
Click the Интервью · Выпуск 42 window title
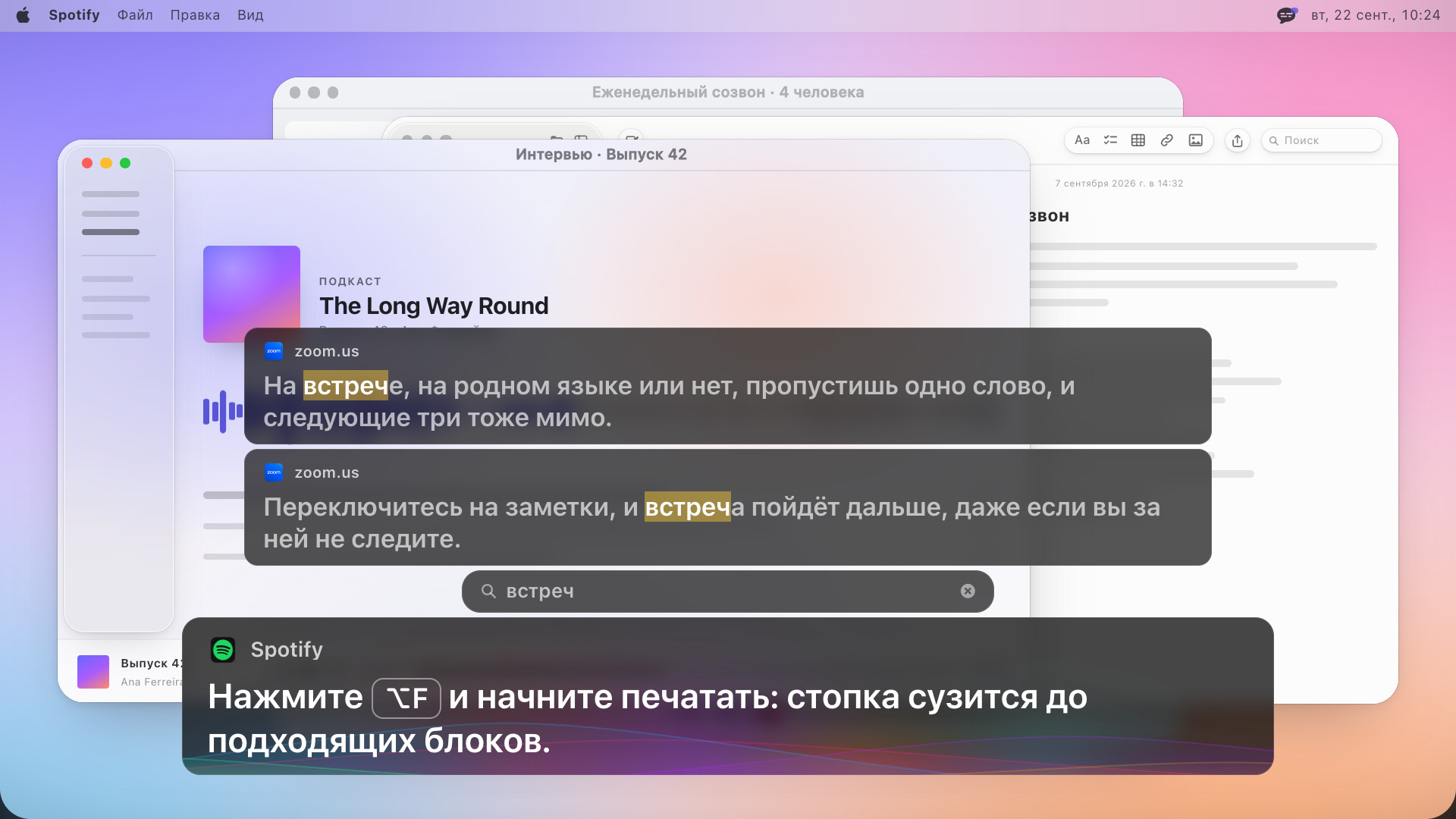tap(601, 155)
